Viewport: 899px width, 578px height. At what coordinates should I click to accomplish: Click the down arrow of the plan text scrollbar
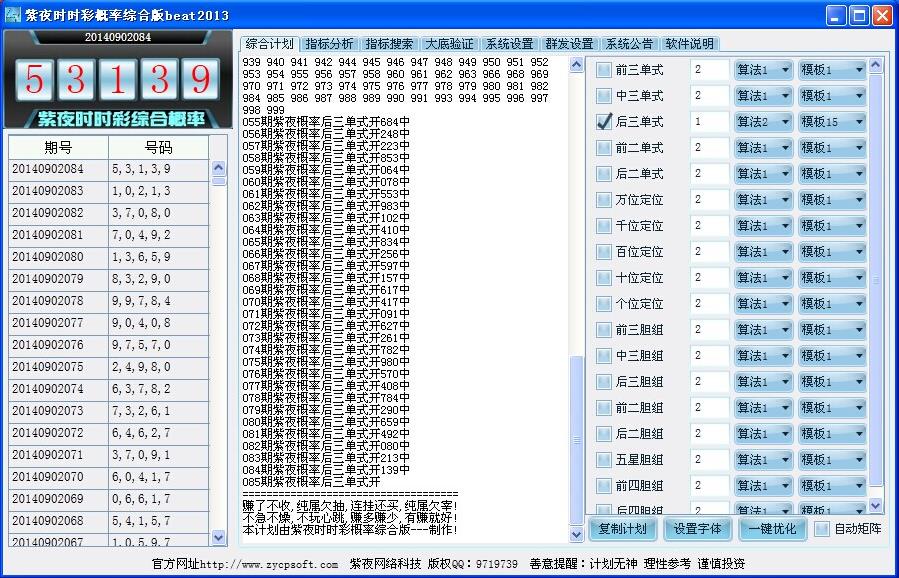576,535
